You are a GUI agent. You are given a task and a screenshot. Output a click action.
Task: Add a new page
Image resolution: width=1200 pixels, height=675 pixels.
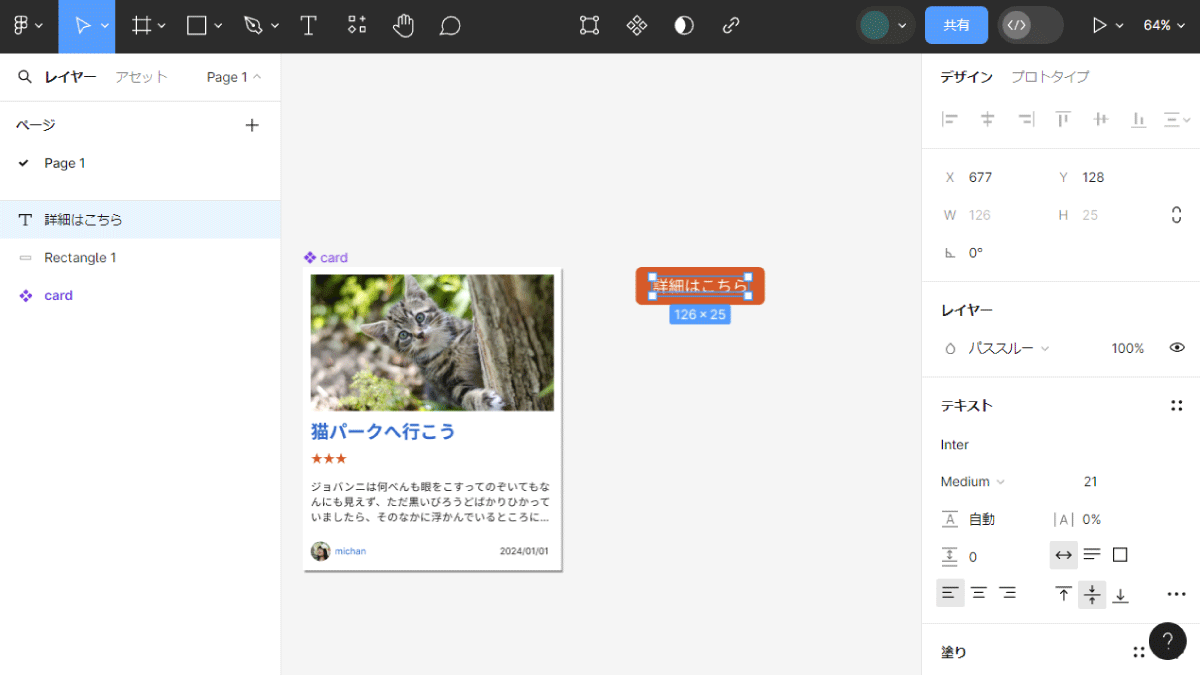point(252,125)
